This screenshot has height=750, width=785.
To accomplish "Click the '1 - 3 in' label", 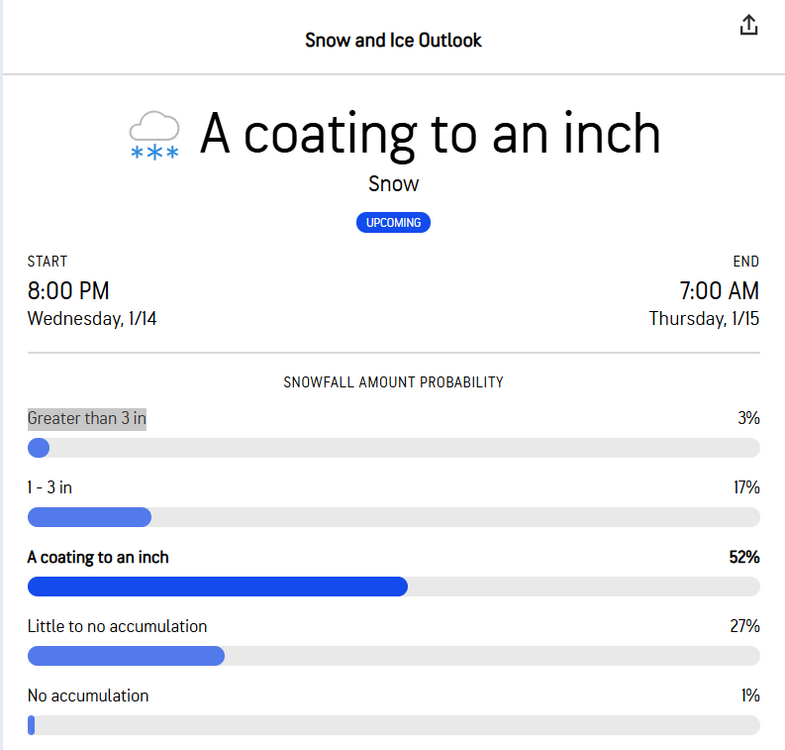I will (x=50, y=488).
